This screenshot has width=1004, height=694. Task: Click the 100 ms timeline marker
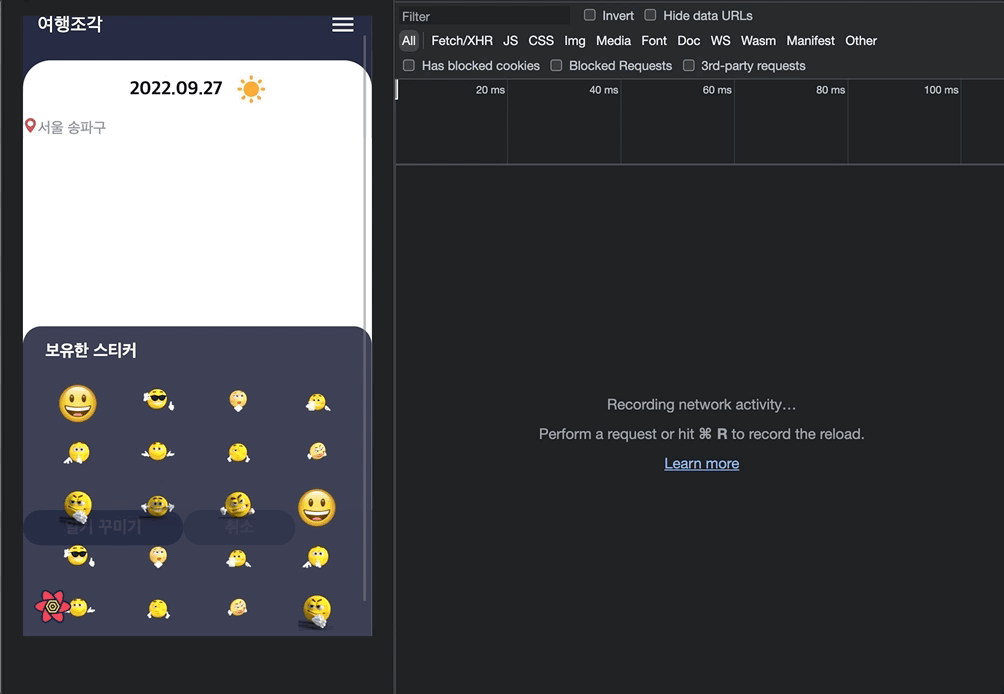click(x=941, y=90)
